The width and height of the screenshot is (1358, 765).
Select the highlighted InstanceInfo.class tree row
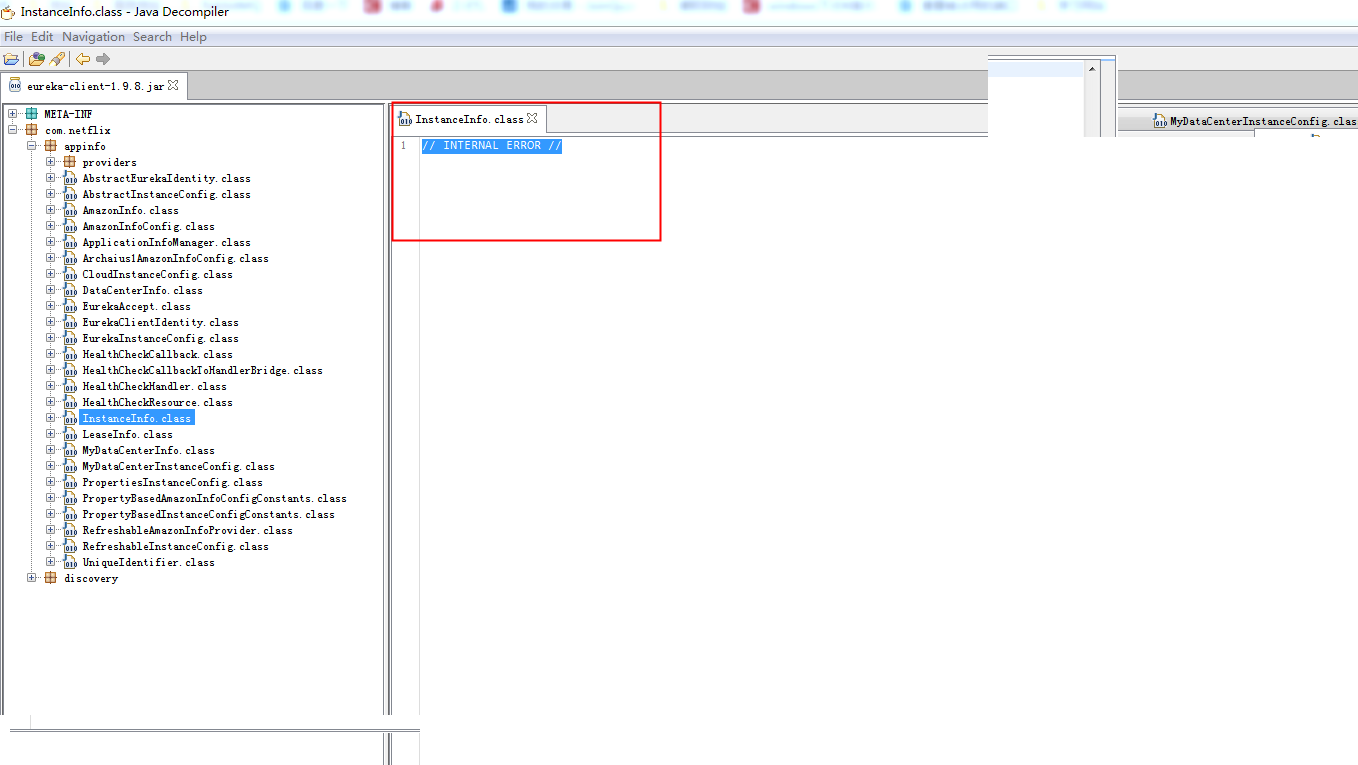(x=136, y=418)
